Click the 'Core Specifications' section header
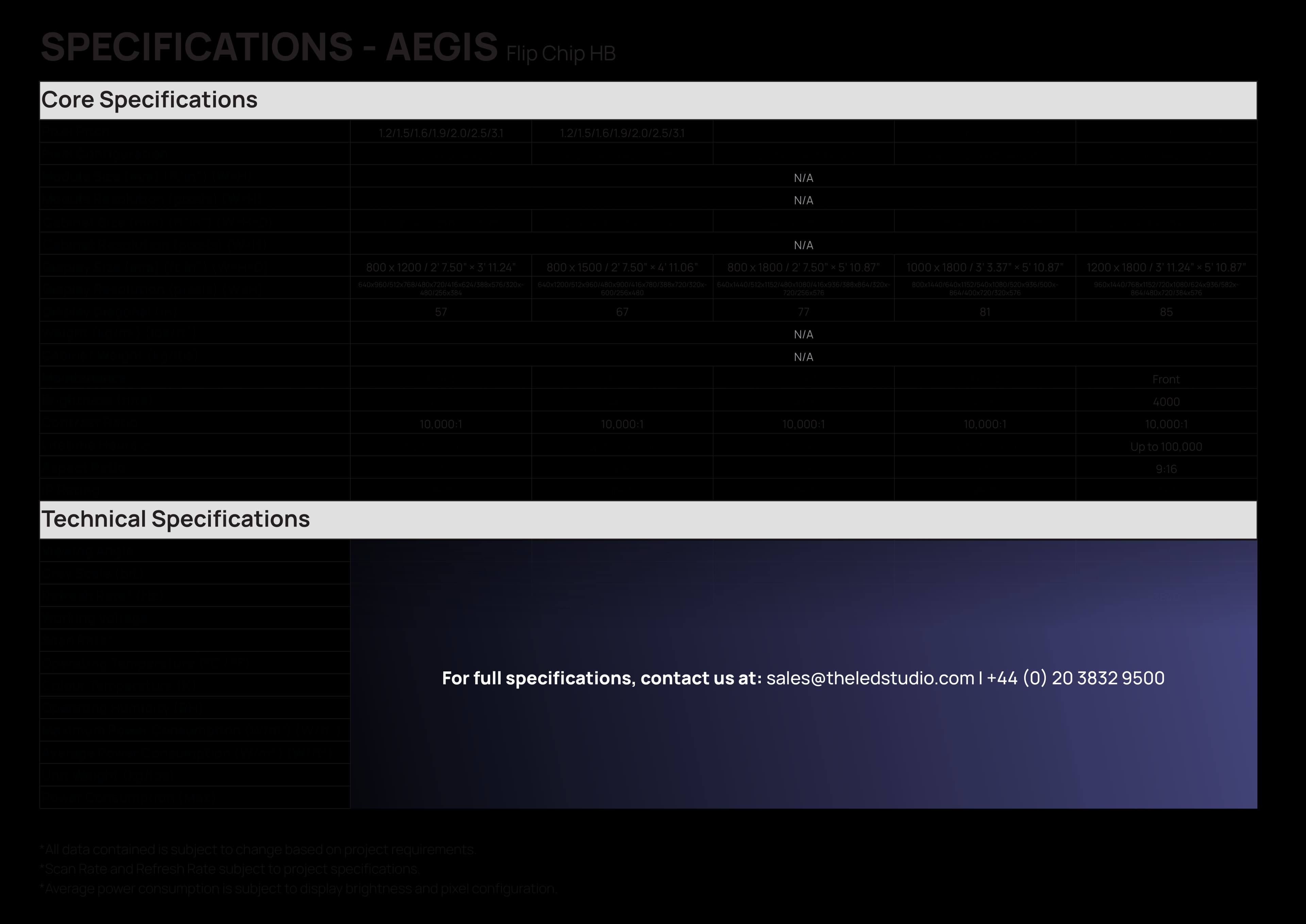Viewport: 1306px width, 924px height. [x=648, y=100]
